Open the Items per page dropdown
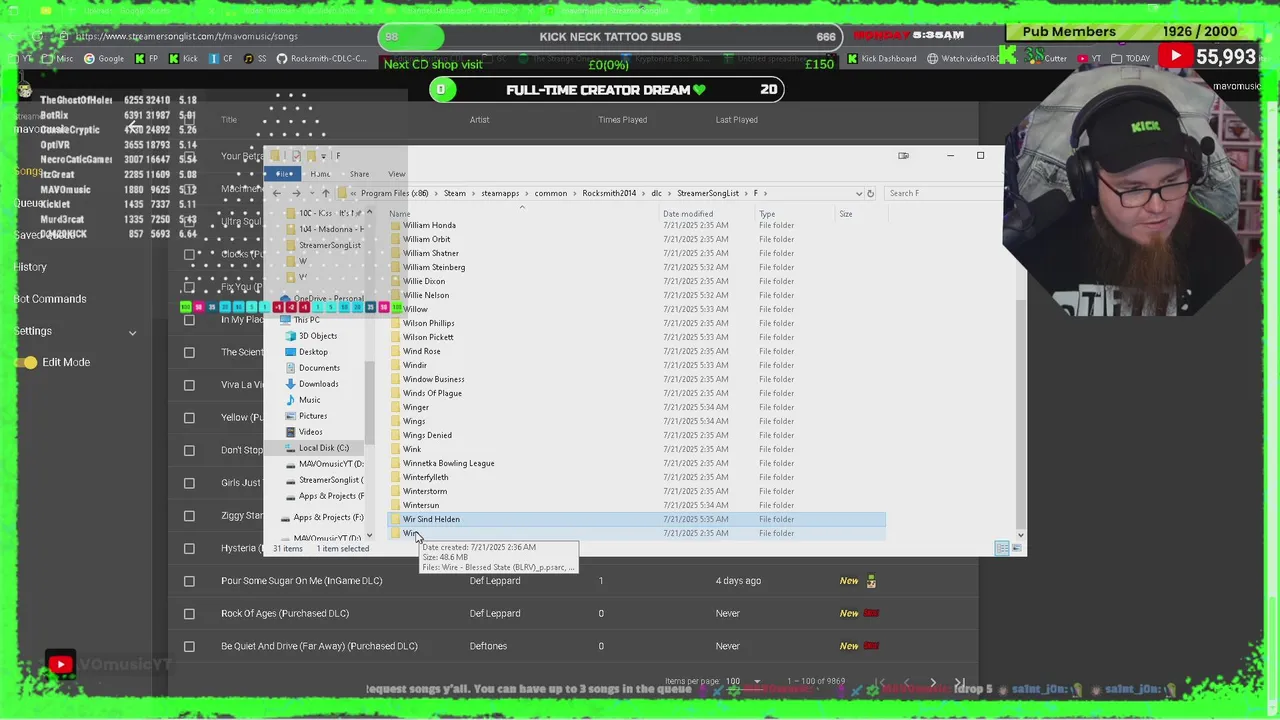This screenshot has height=720, width=1280. 742,681
